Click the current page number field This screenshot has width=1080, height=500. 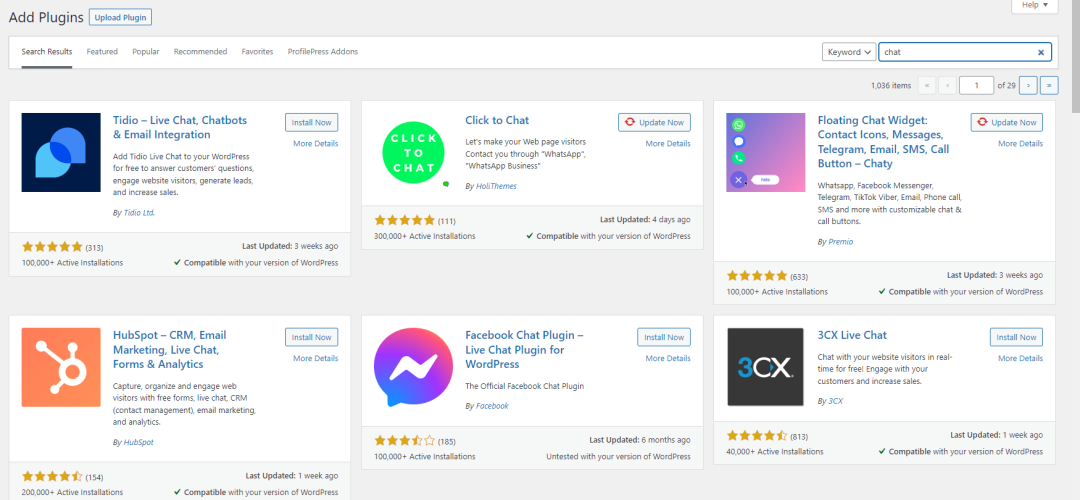(976, 85)
